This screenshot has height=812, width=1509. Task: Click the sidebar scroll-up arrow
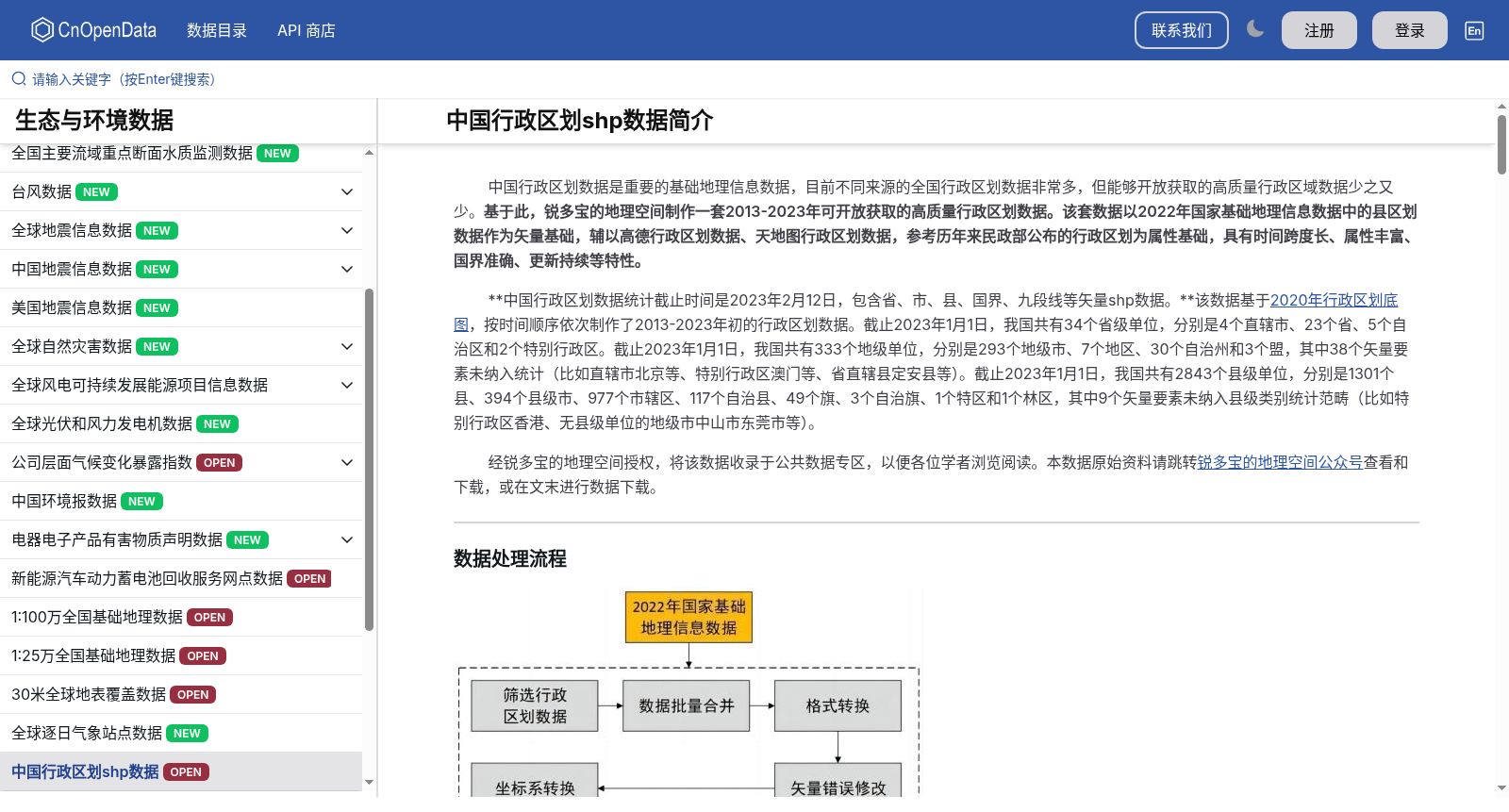point(369,152)
